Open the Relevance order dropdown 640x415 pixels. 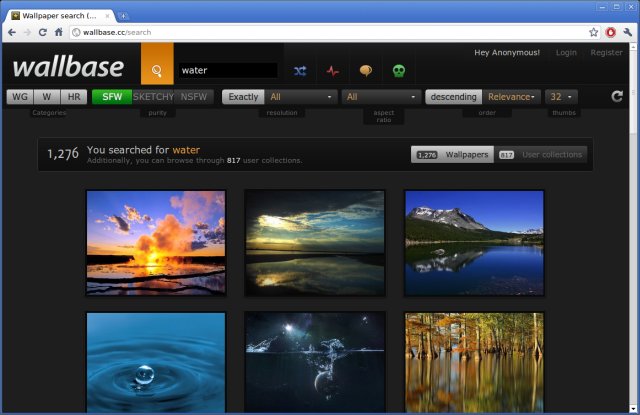pyautogui.click(x=511, y=97)
